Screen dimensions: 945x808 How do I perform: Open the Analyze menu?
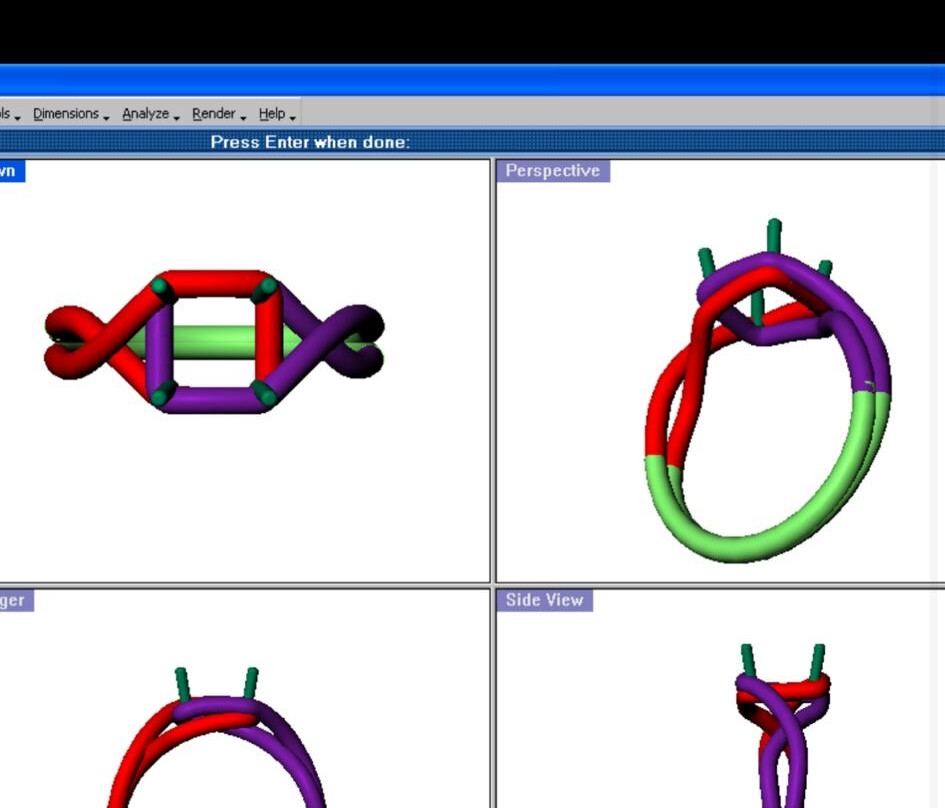[148, 114]
